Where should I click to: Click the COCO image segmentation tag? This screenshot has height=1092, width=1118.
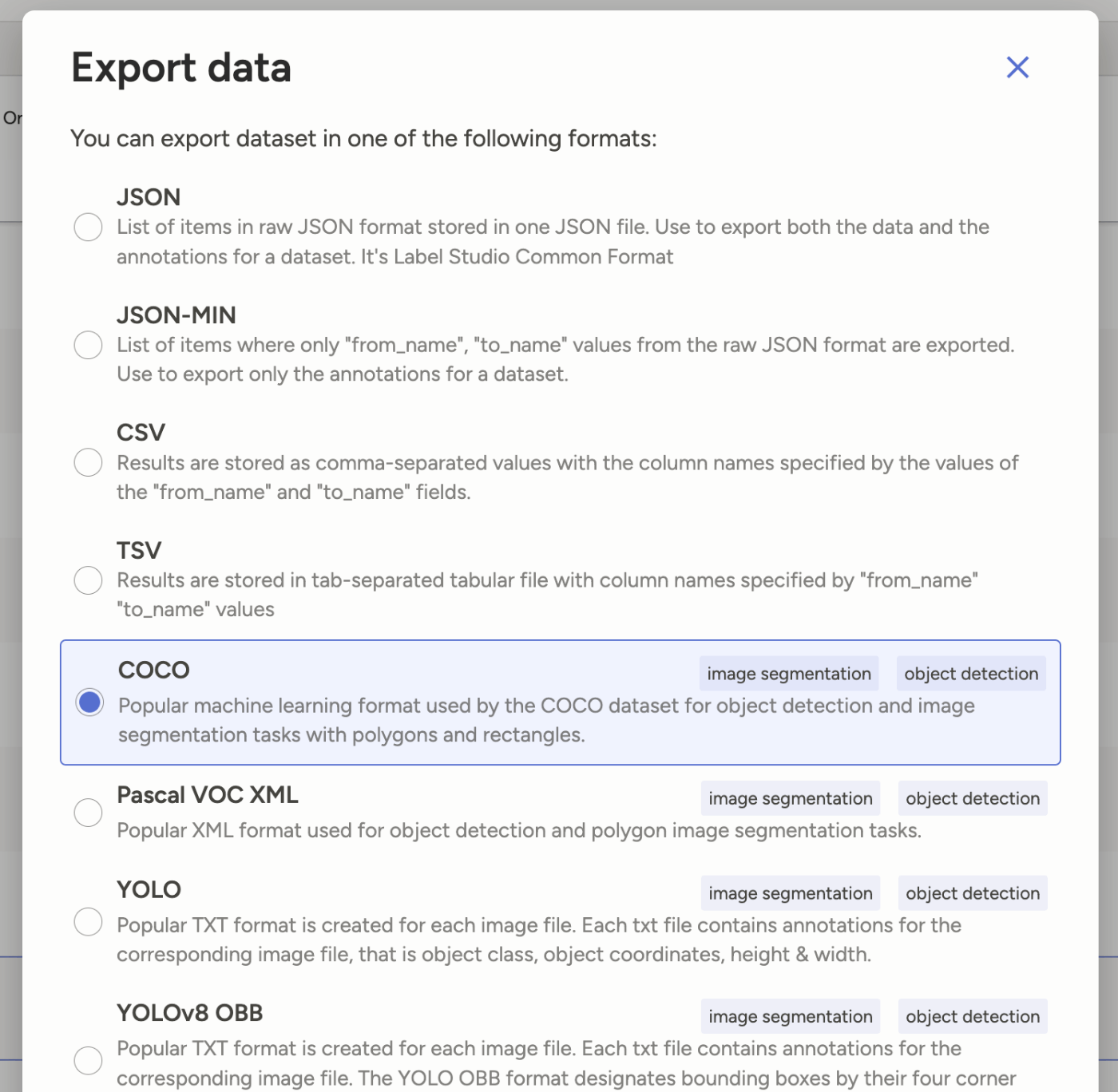[789, 674]
